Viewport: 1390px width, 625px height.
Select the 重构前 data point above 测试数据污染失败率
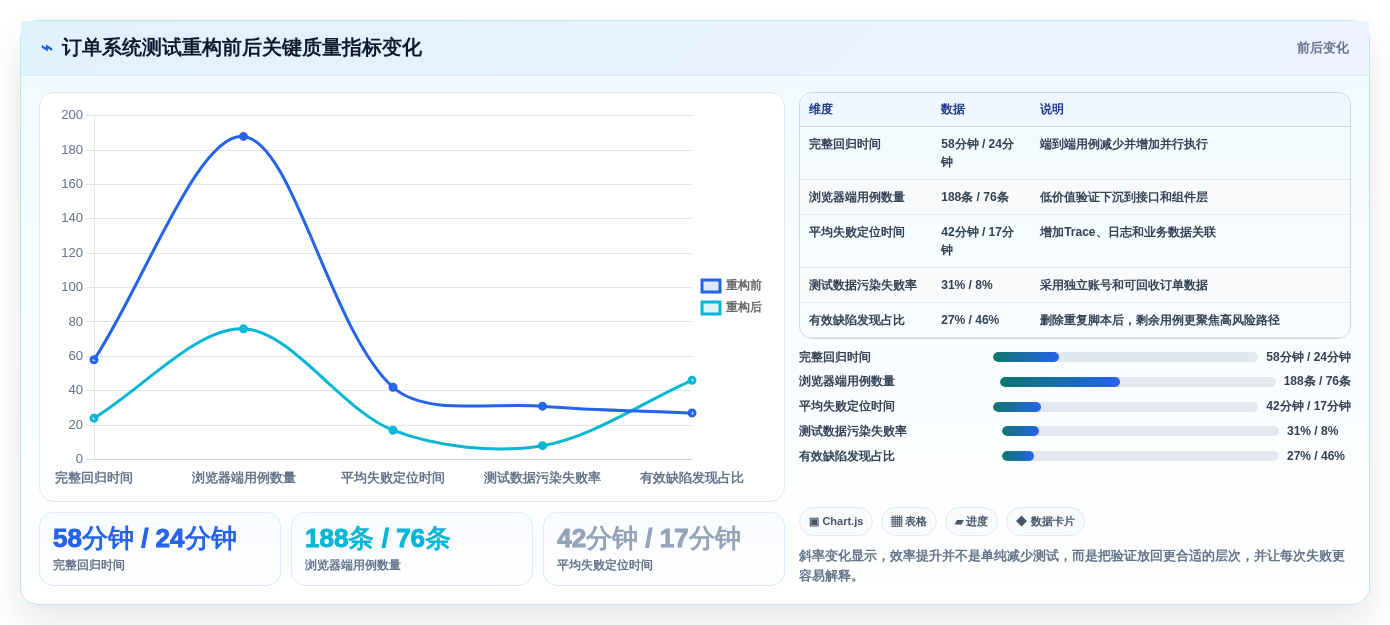[542, 406]
